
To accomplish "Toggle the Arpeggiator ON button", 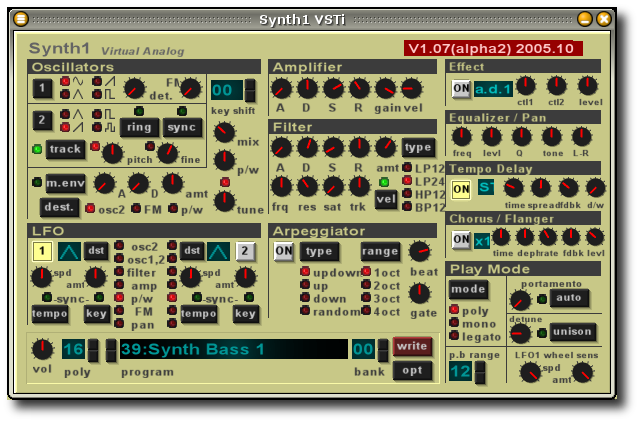I will tap(284, 251).
